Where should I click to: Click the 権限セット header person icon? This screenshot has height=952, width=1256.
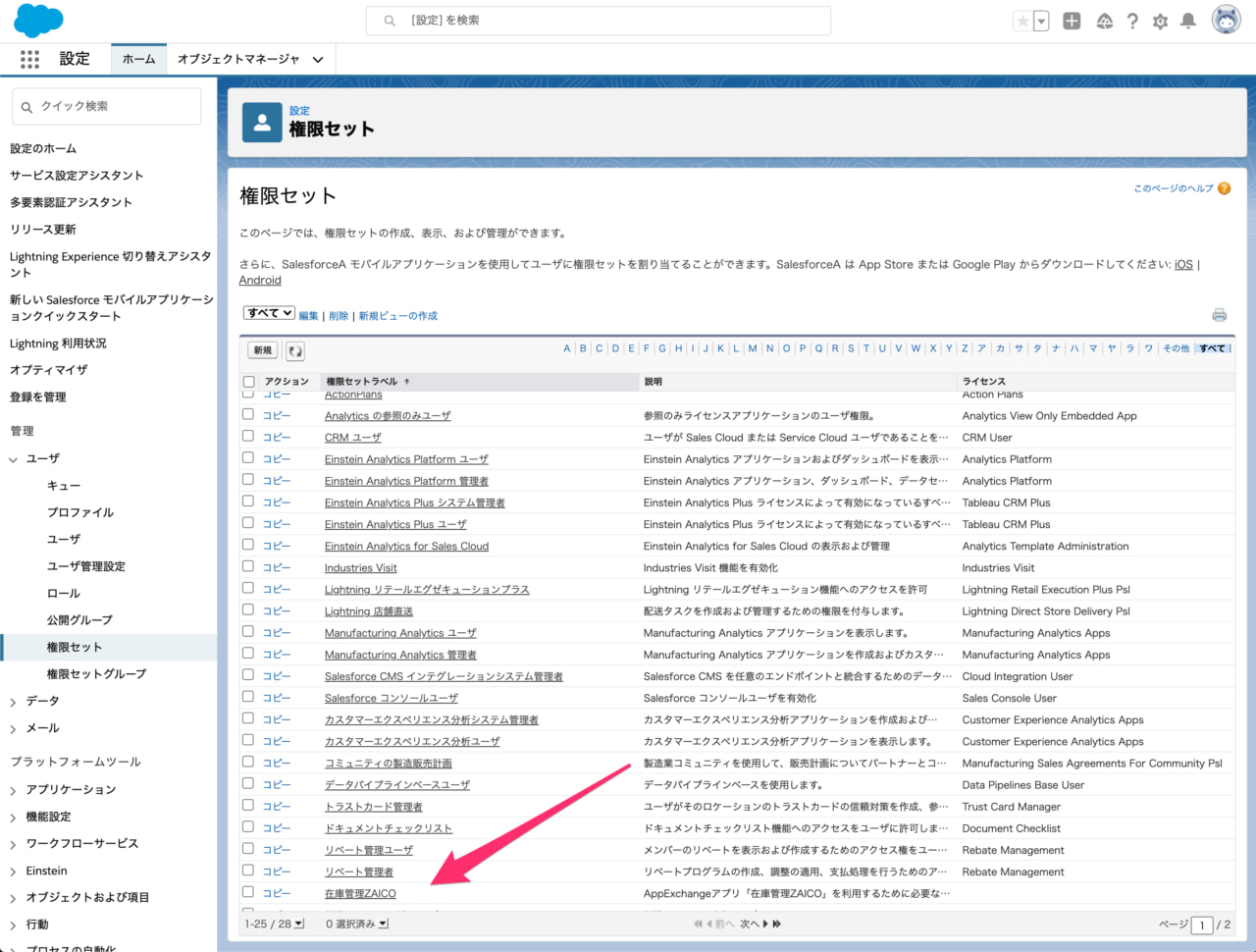[262, 123]
